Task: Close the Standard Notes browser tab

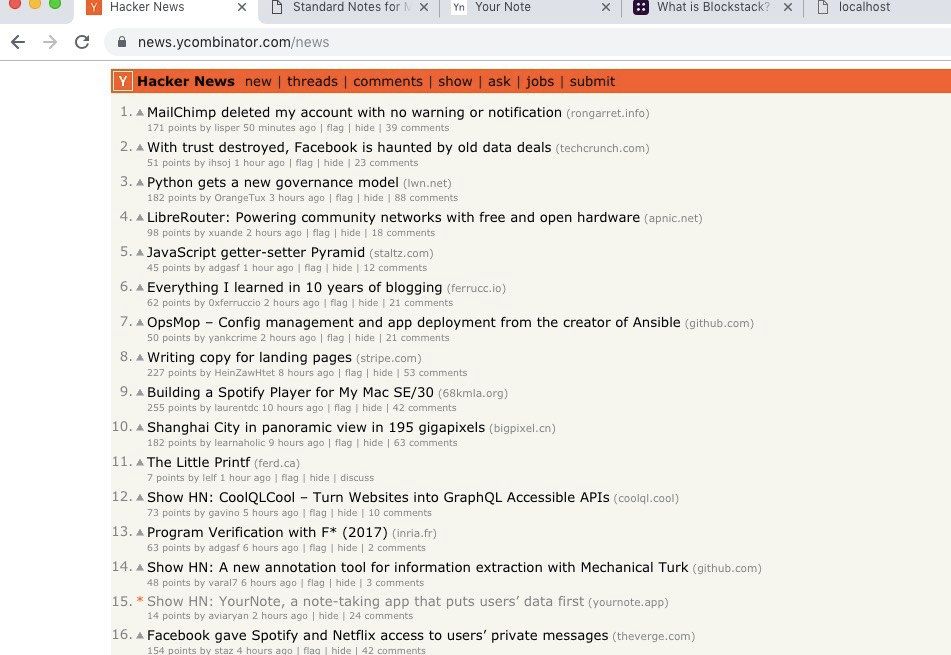Action: pyautogui.click(x=424, y=7)
